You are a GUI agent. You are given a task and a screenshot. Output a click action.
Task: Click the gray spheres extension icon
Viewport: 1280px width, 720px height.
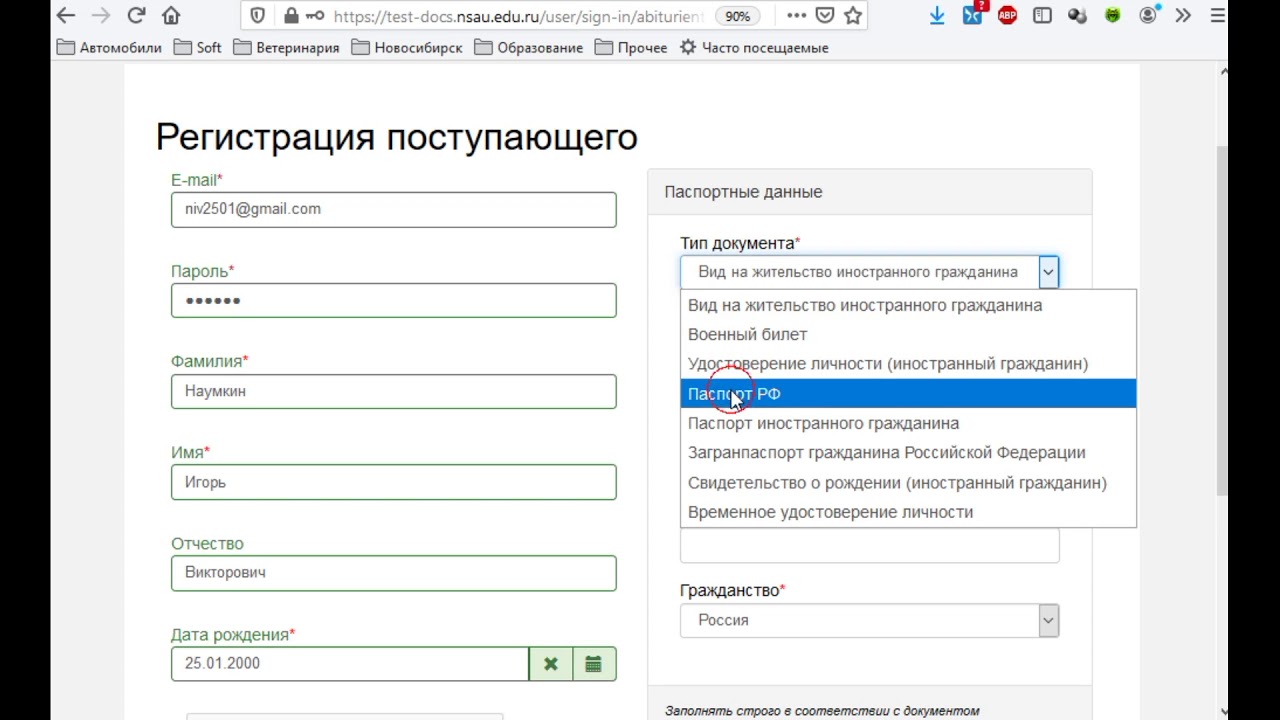(x=1077, y=16)
